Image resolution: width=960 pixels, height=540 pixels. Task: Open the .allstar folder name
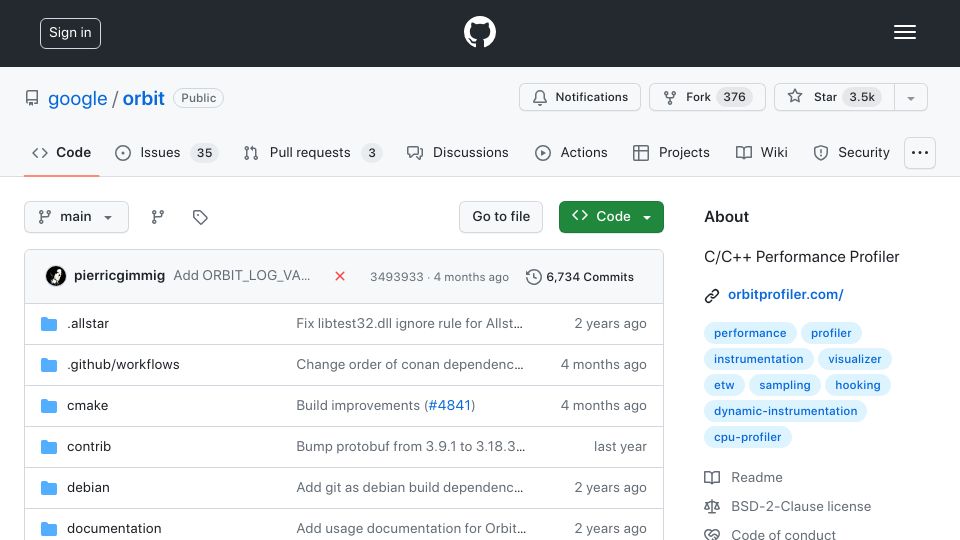coord(88,323)
